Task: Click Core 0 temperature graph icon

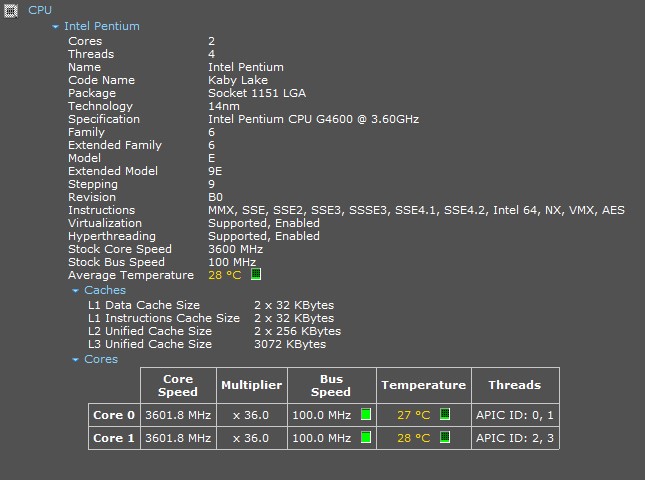Action: [445, 414]
